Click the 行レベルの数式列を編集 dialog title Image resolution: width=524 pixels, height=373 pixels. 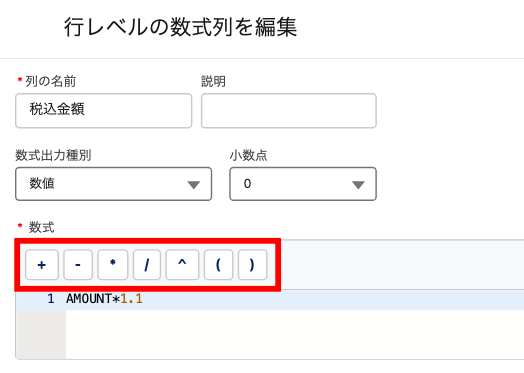pyautogui.click(x=180, y=27)
